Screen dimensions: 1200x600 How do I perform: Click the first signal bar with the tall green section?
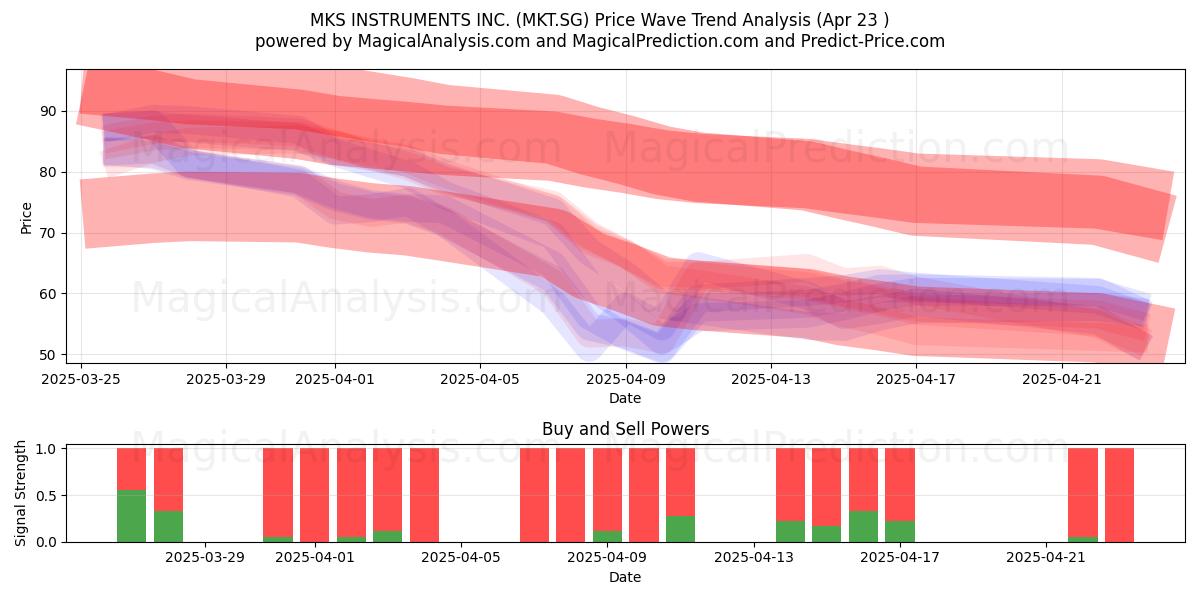click(x=132, y=495)
